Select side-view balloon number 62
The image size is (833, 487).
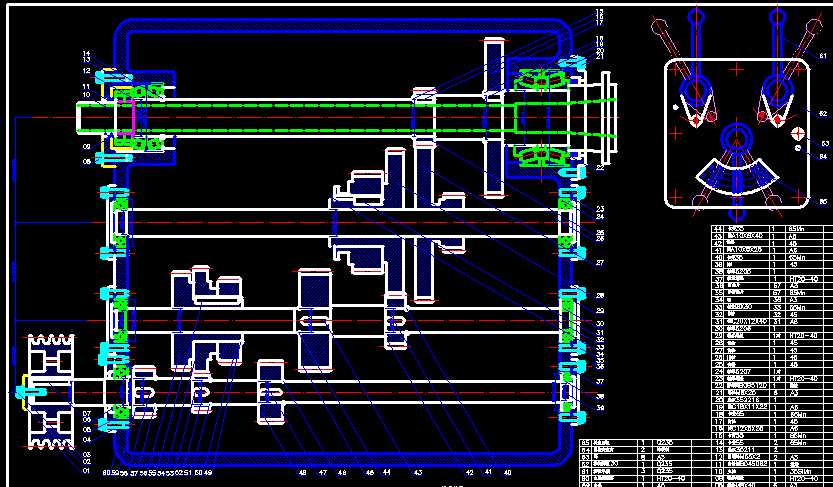click(x=823, y=114)
